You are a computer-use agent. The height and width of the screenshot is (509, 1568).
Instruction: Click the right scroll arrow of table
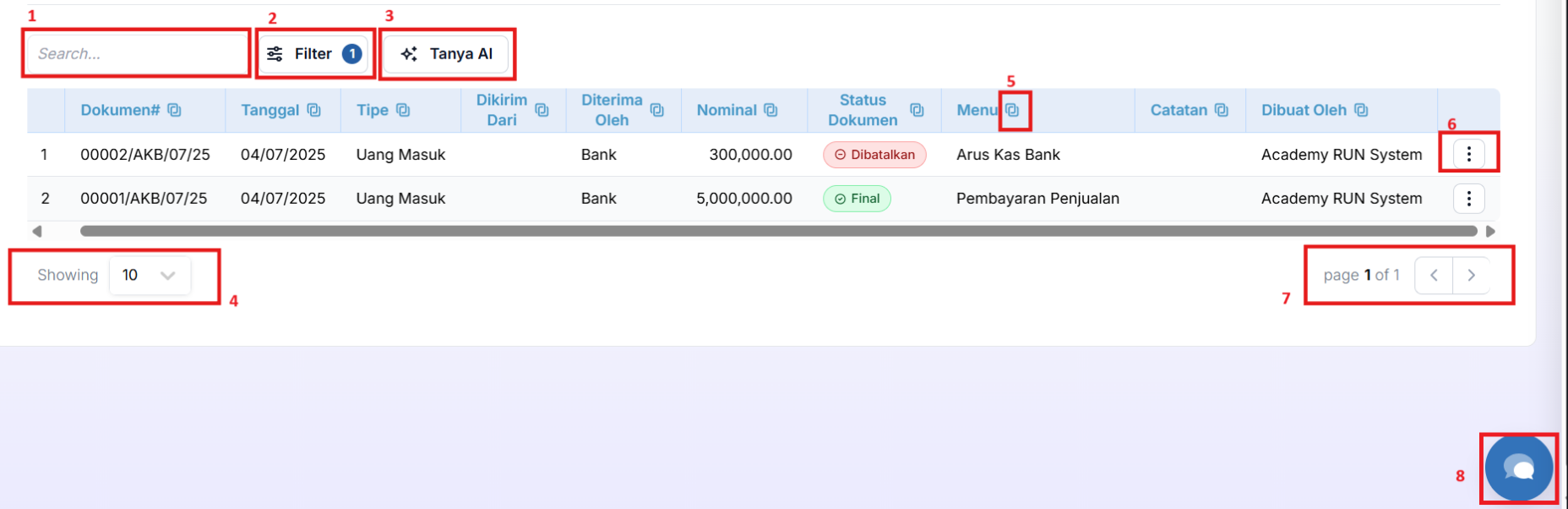click(1490, 231)
